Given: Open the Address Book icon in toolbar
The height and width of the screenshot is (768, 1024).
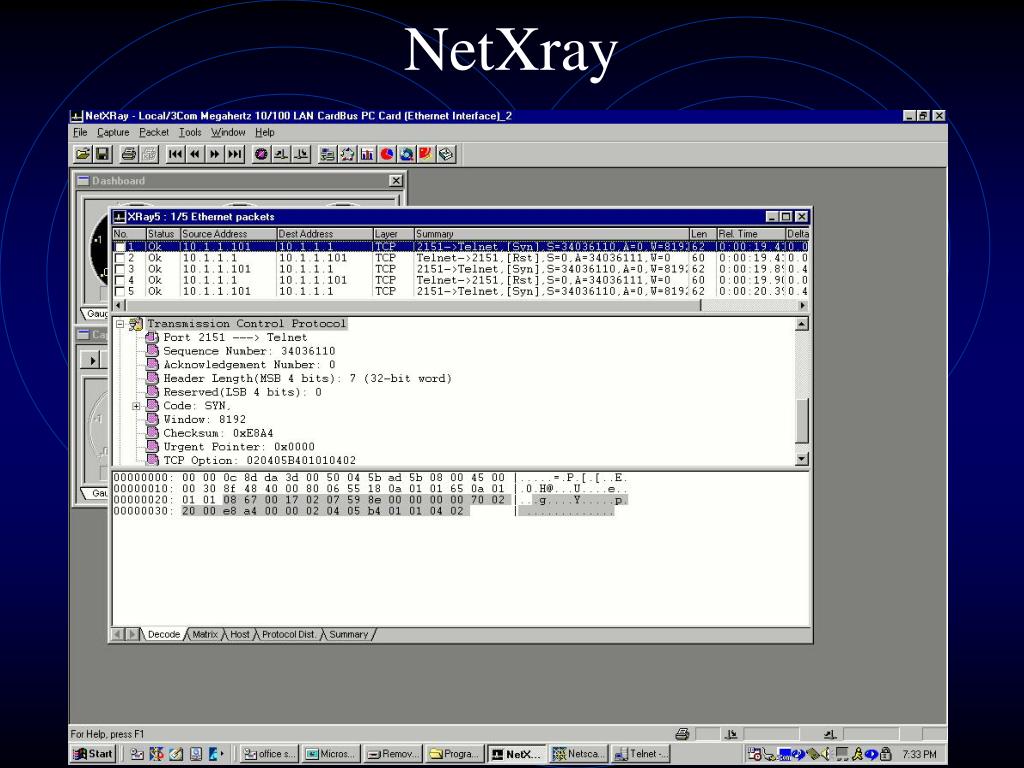Looking at the screenshot, I should (446, 154).
